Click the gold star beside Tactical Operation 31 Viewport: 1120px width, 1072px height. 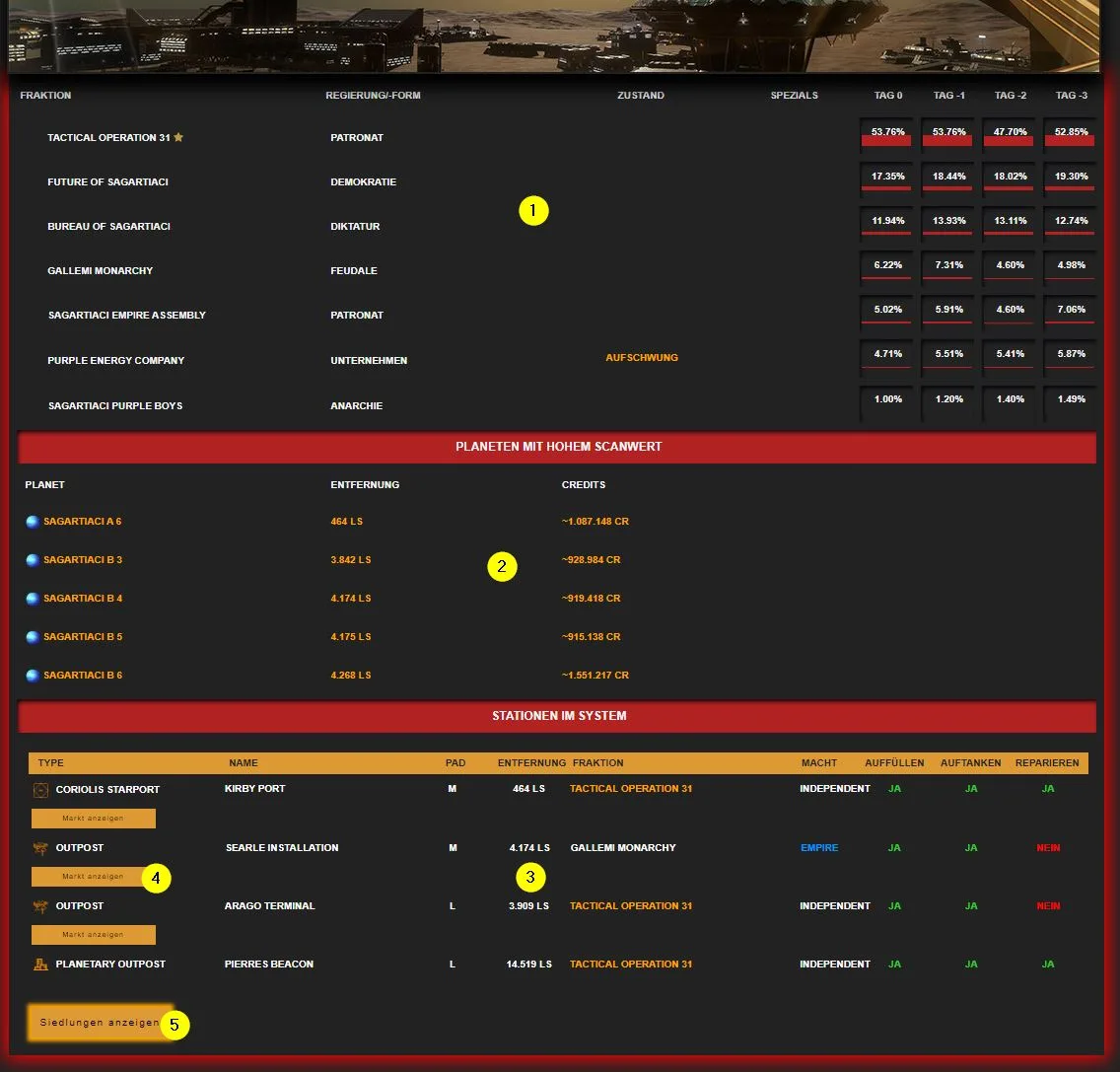tap(178, 138)
